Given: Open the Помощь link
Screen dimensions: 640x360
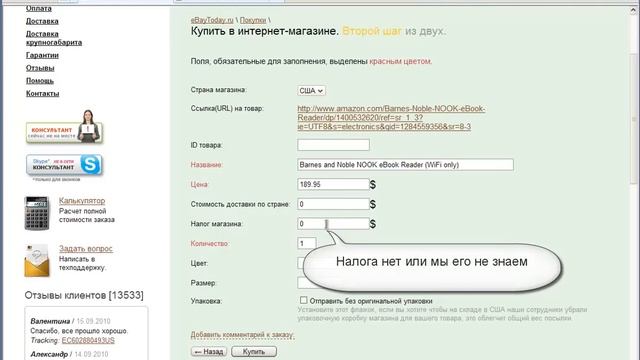Looking at the screenshot, I should tap(40, 80).
